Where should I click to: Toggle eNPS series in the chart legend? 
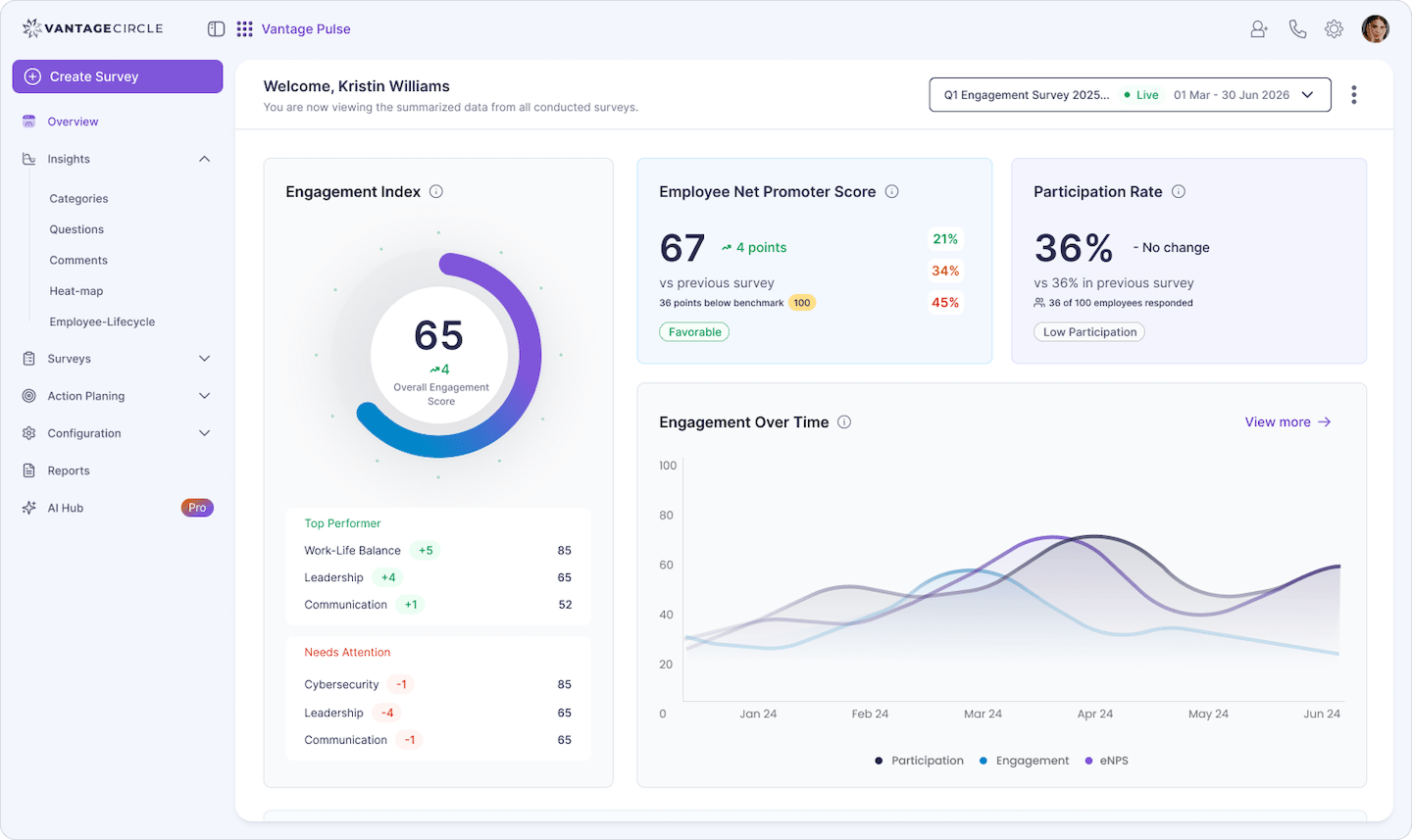tap(1106, 760)
